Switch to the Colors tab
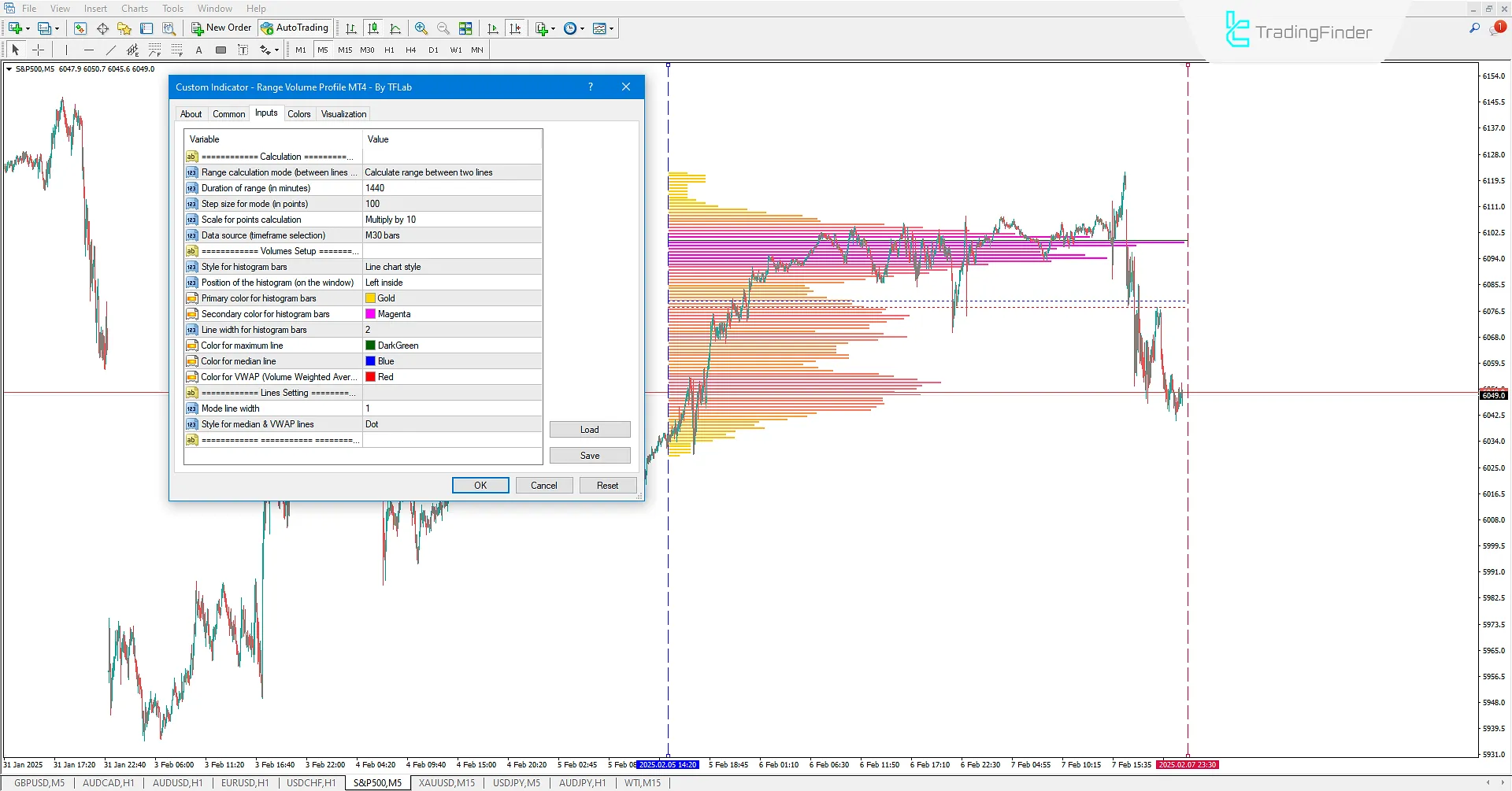Image resolution: width=1512 pixels, height=791 pixels. pos(299,113)
